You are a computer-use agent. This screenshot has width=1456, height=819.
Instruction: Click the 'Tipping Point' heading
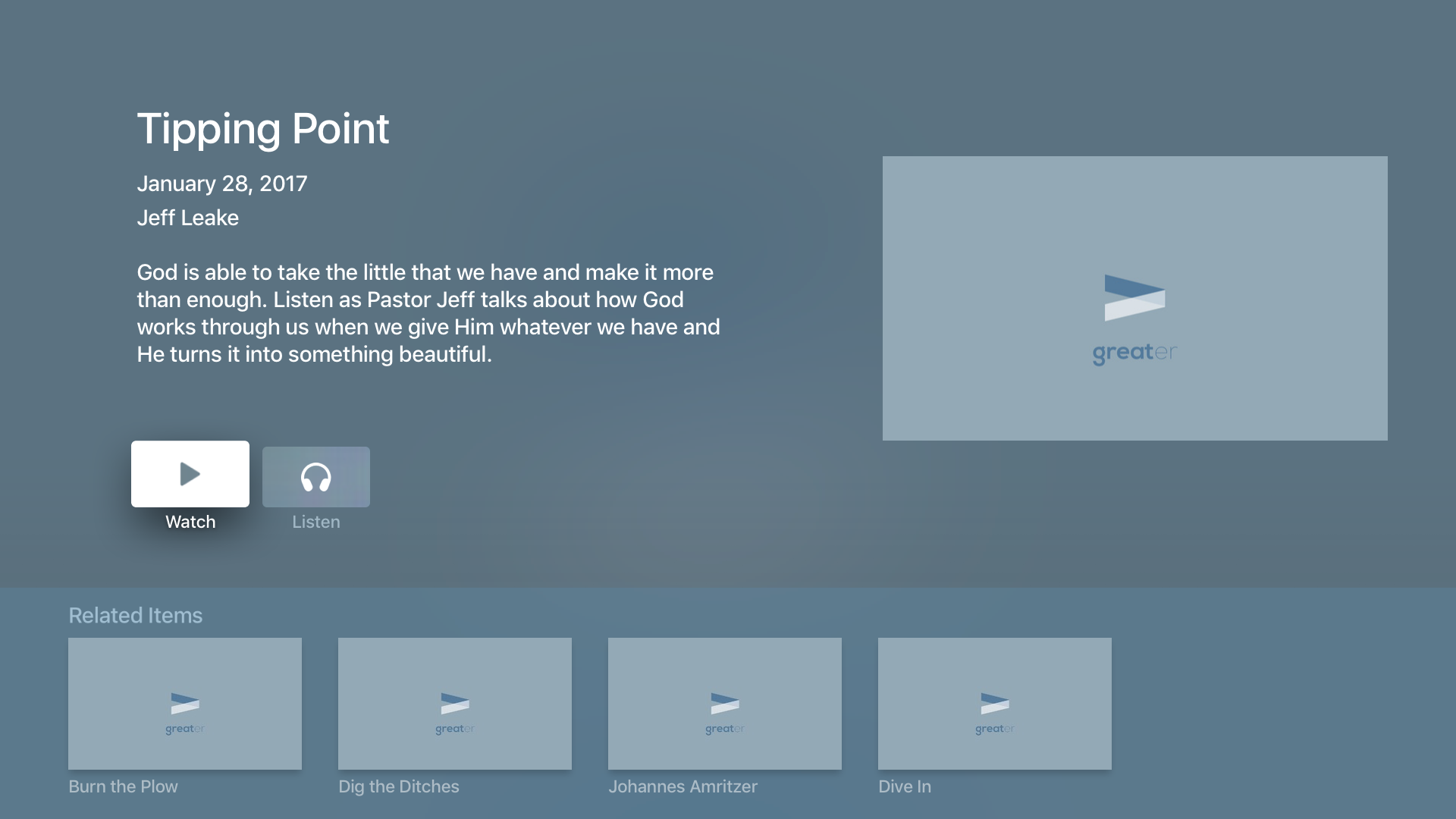click(x=263, y=129)
